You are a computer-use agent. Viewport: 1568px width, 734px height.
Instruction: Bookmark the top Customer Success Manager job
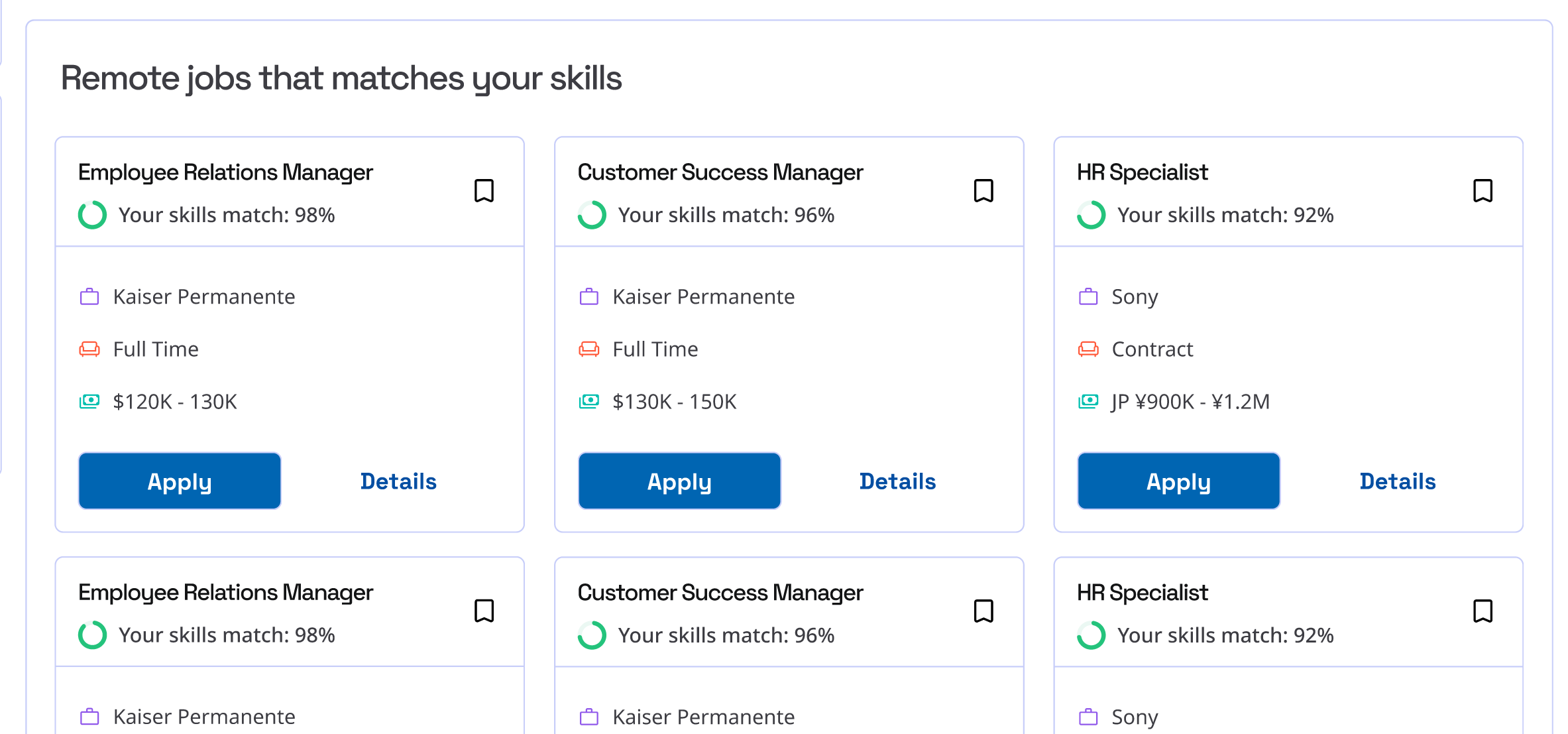tap(983, 191)
